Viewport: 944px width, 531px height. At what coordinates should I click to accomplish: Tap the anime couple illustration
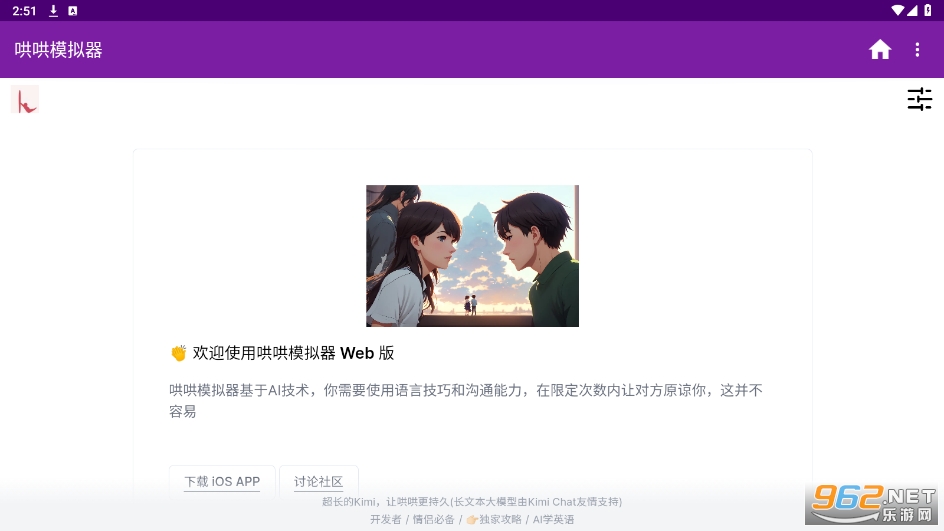pos(472,256)
